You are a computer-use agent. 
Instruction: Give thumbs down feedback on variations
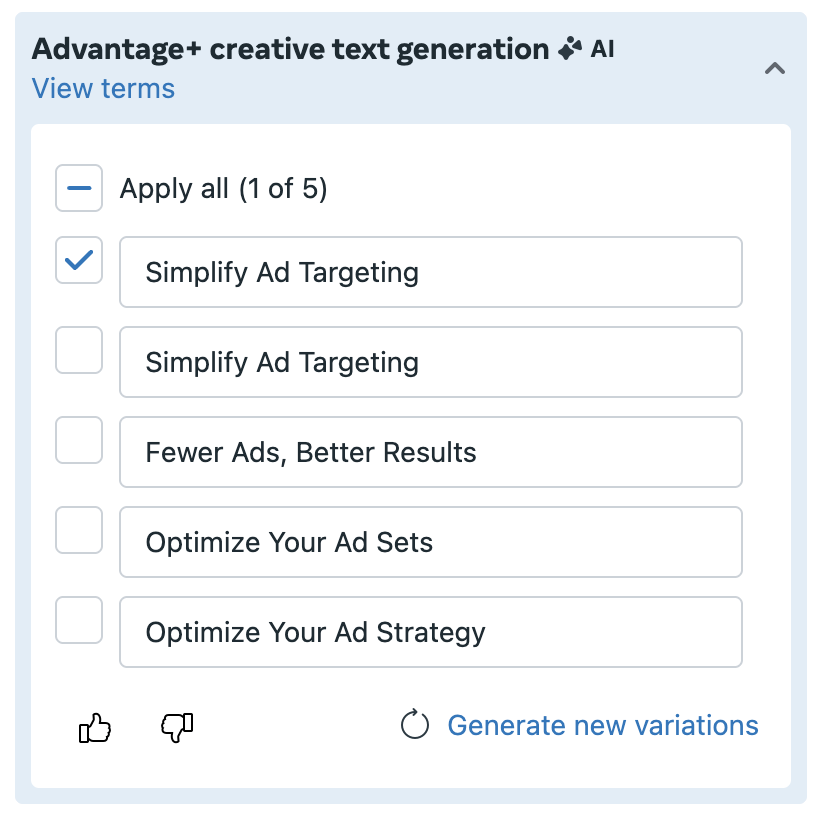pyautogui.click(x=177, y=727)
